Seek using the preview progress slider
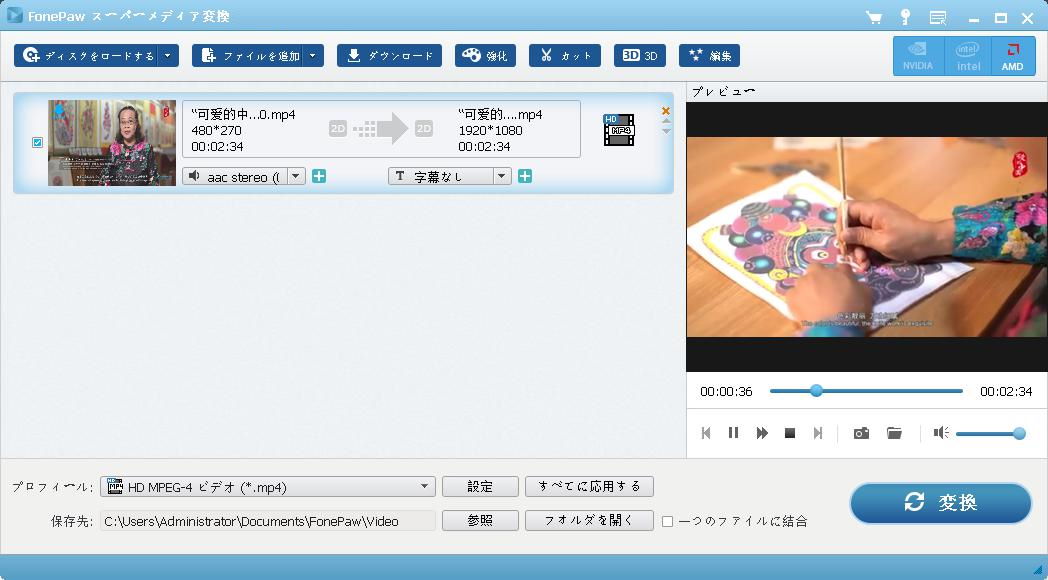Image resolution: width=1048 pixels, height=580 pixels. (866, 391)
